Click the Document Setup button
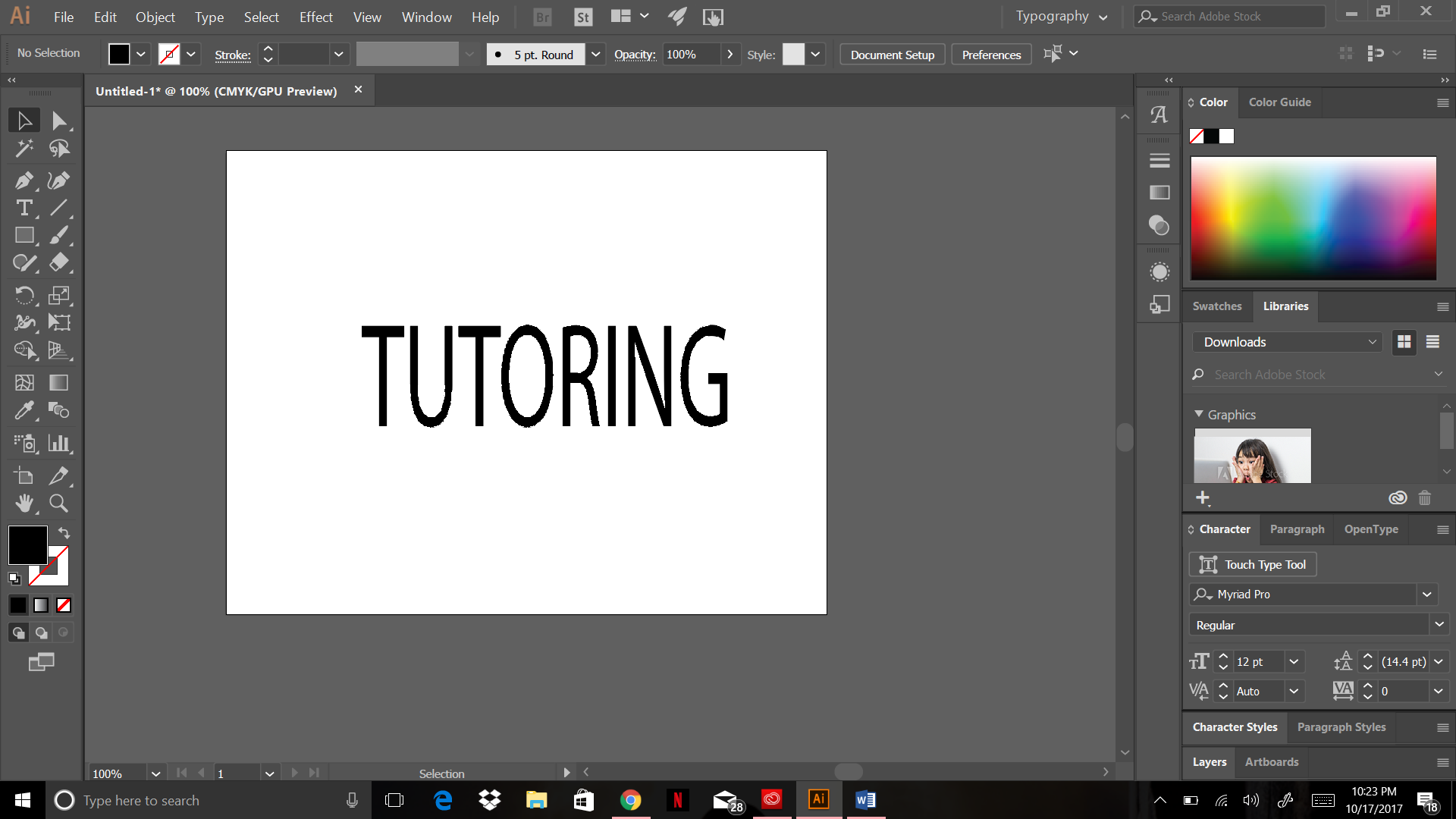This screenshot has width=1456, height=819. point(892,55)
